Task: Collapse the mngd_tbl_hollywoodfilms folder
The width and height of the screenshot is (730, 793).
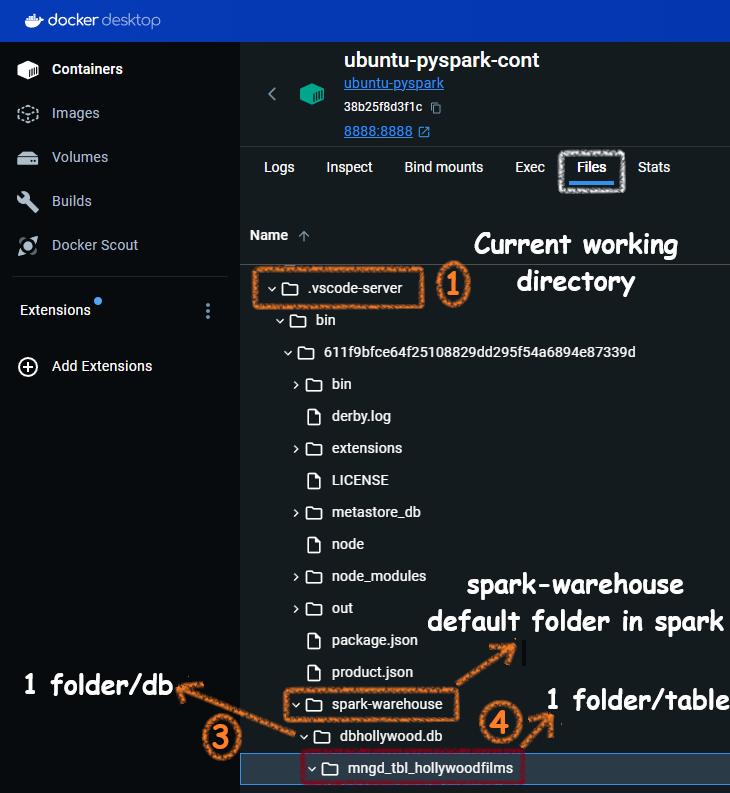Action: click(312, 769)
